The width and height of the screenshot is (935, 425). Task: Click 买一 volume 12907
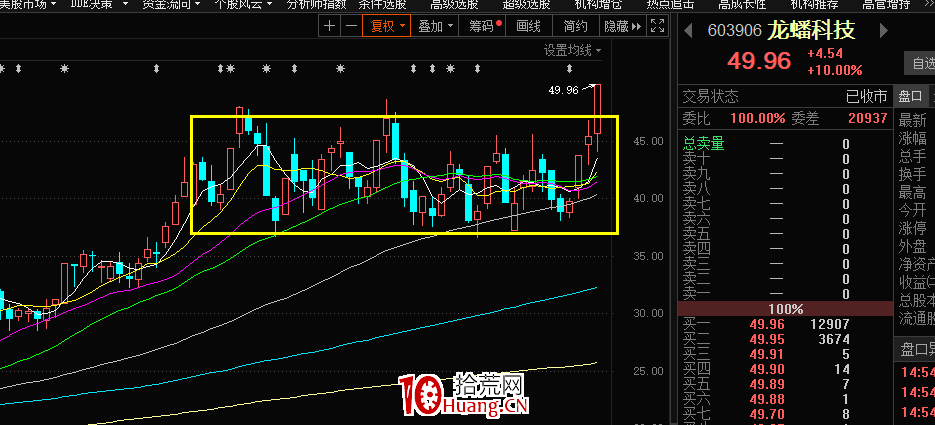click(829, 325)
